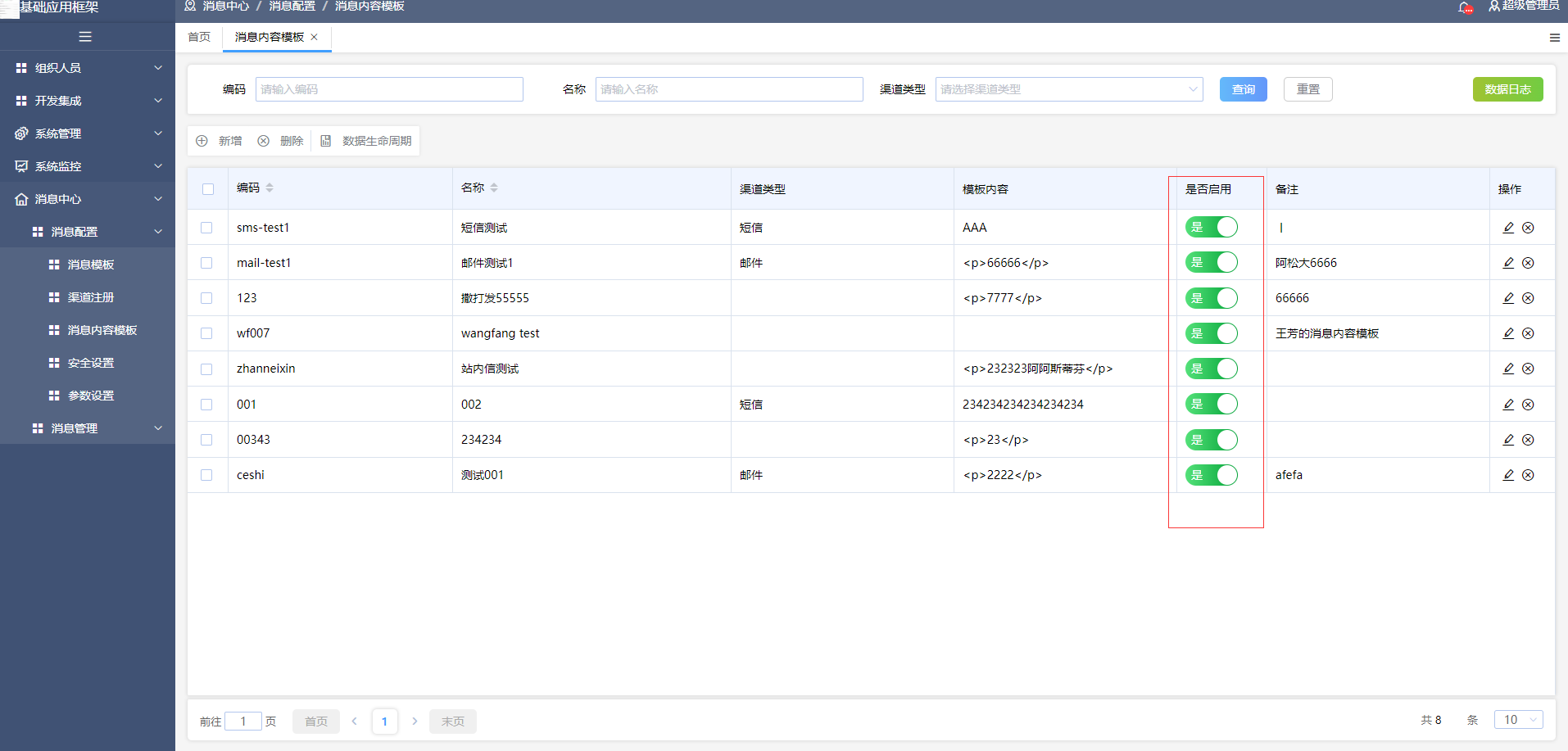Expand the 消息管理 submenu
Viewport: 1568px width, 751px height.
pyautogui.click(x=88, y=428)
